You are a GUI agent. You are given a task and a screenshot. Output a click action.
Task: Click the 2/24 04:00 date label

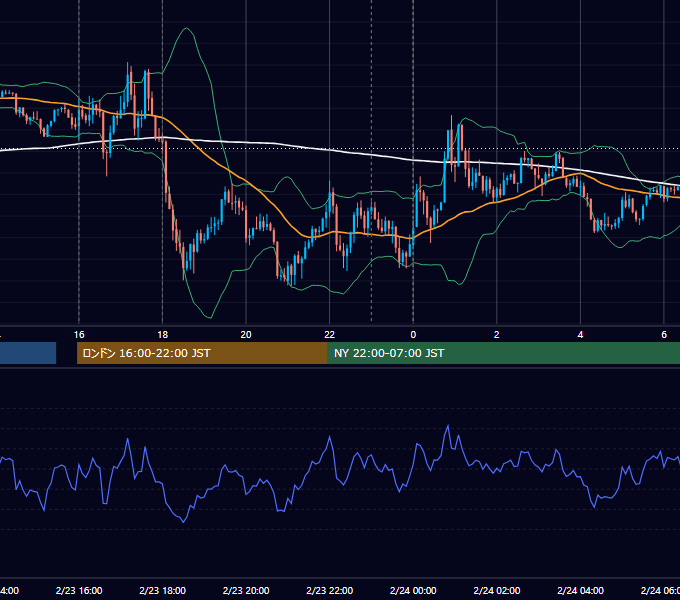[x=580, y=590]
